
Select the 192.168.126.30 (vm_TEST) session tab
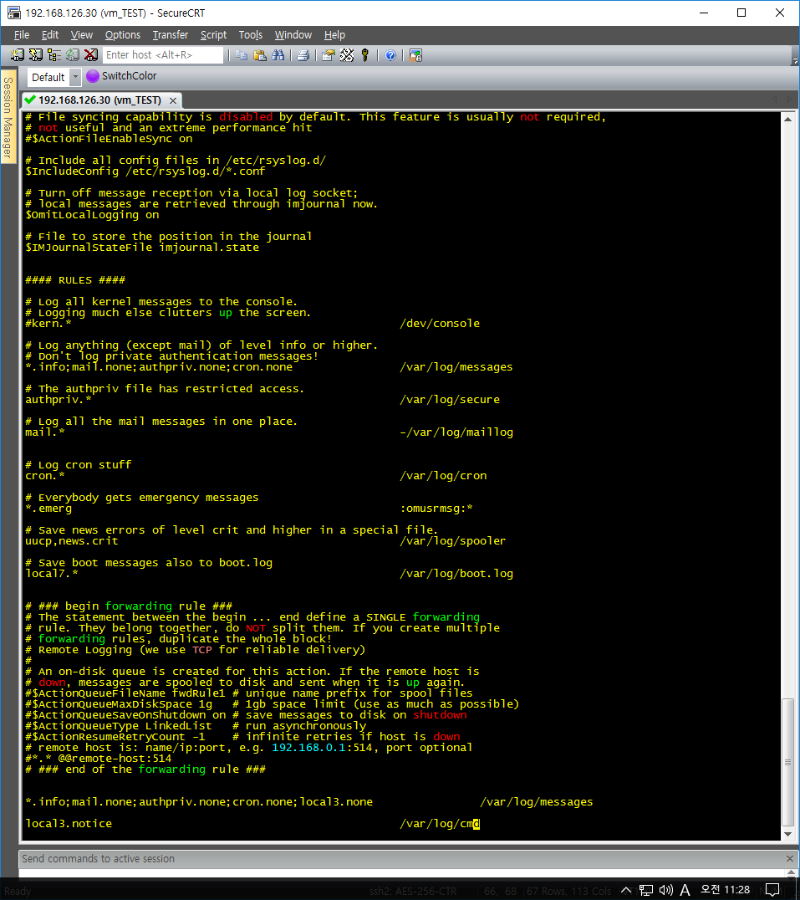pyautogui.click(x=98, y=101)
